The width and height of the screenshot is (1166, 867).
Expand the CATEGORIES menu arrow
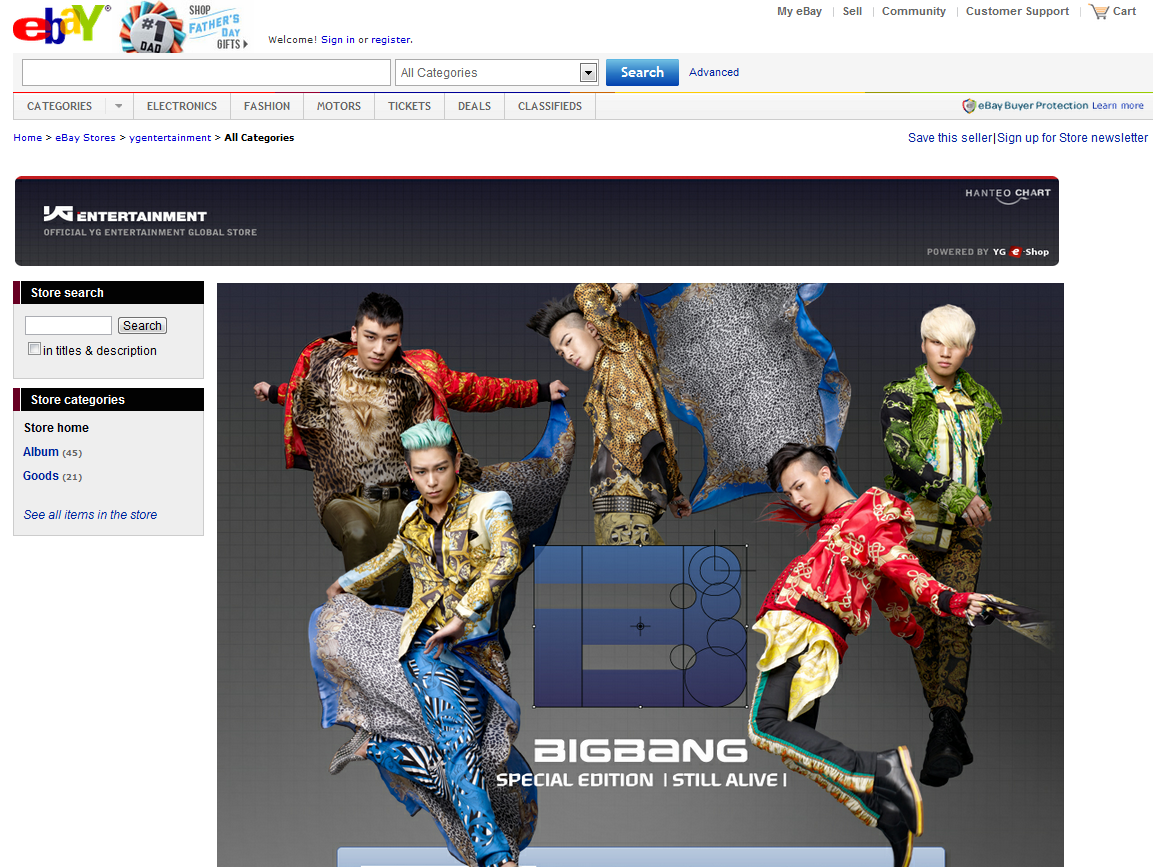(119, 106)
